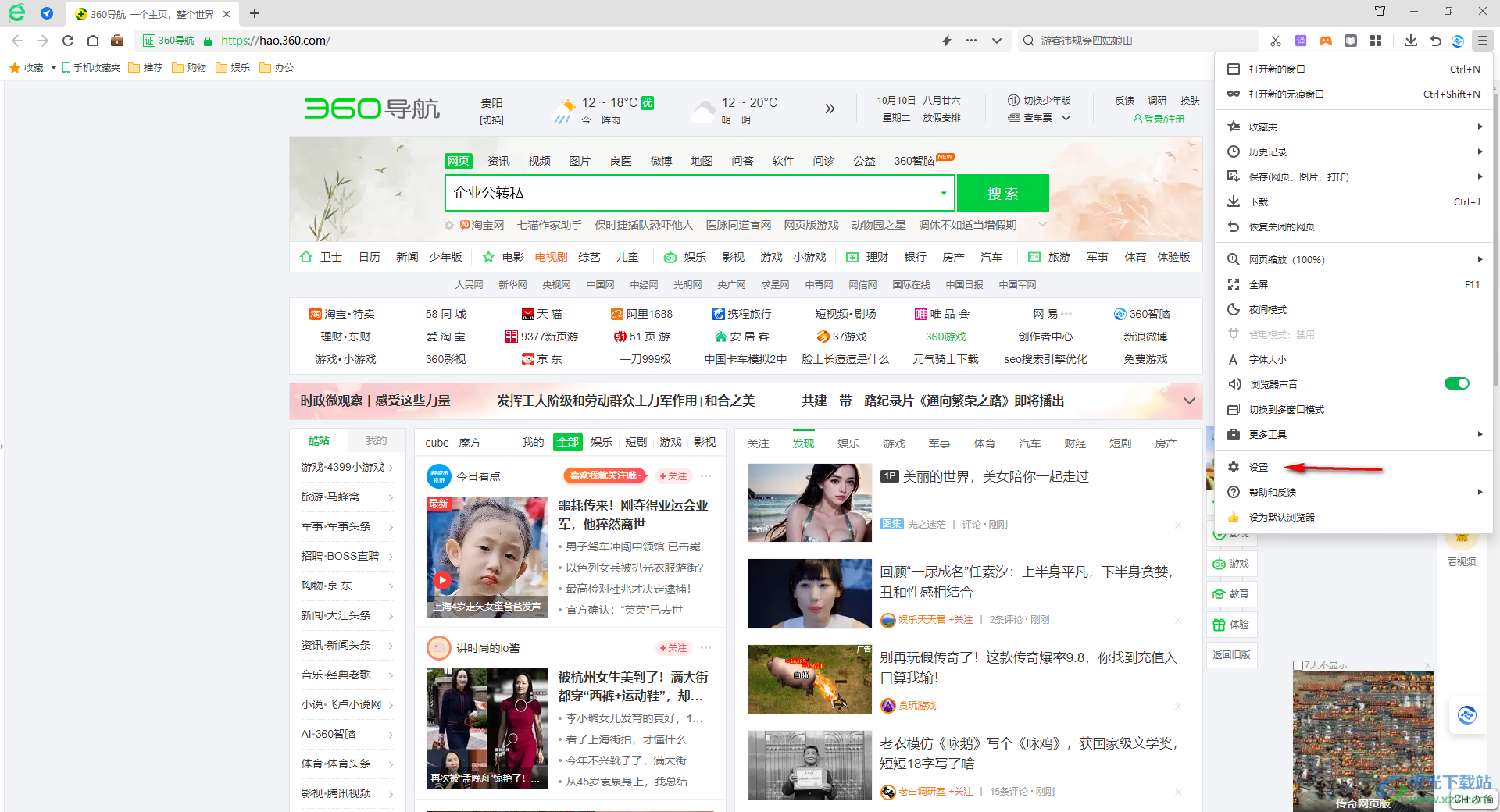This screenshot has height=812, width=1500.
Task: Expand the address bar dropdown chevron
Action: pos(997,41)
